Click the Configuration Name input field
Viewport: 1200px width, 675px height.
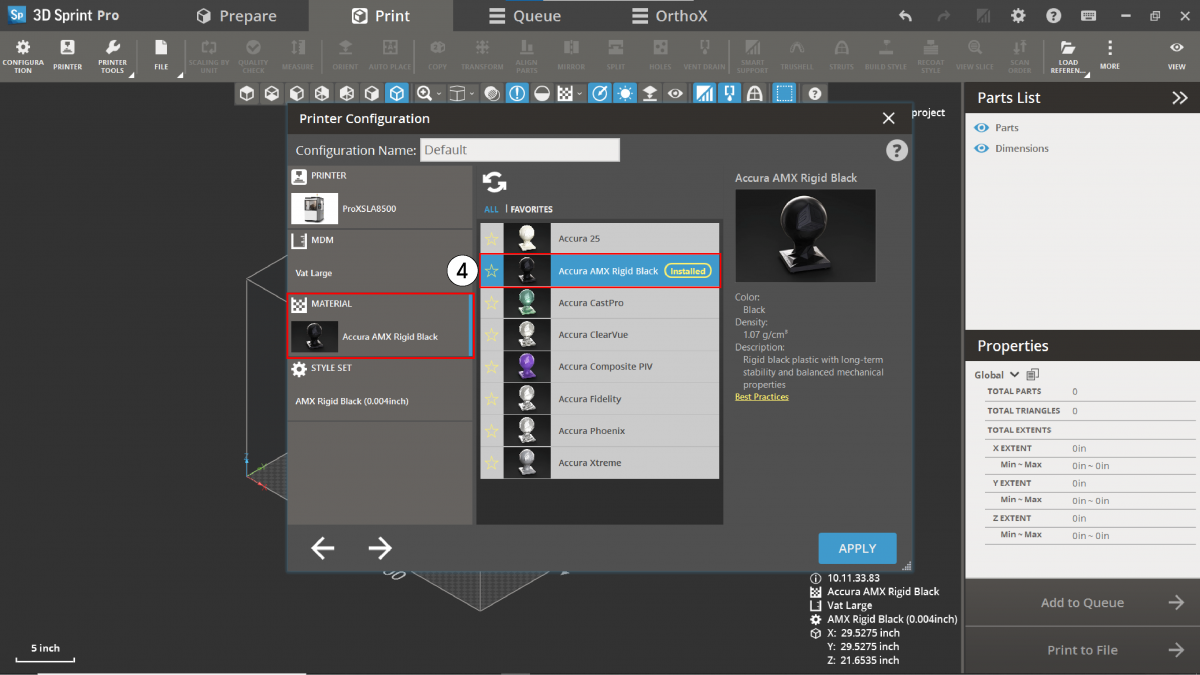[520, 150]
